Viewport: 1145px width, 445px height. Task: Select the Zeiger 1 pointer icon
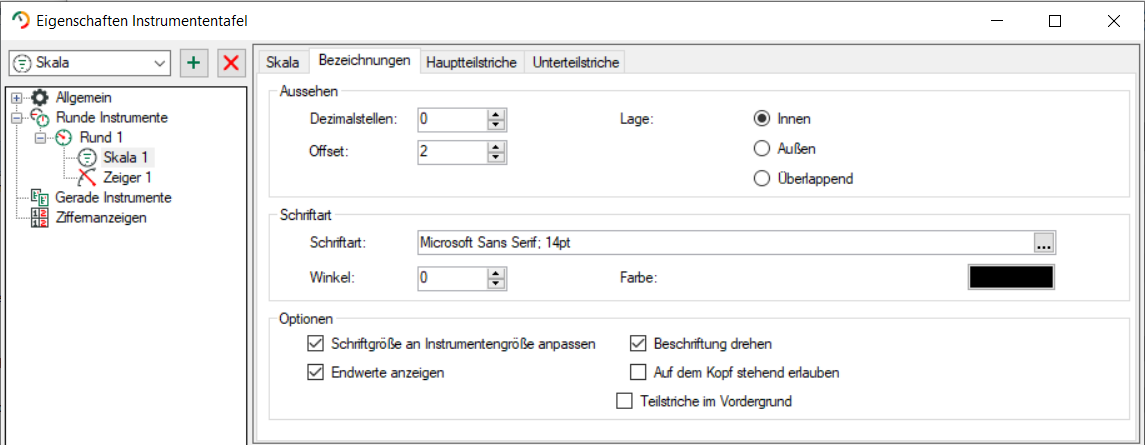pos(88,177)
